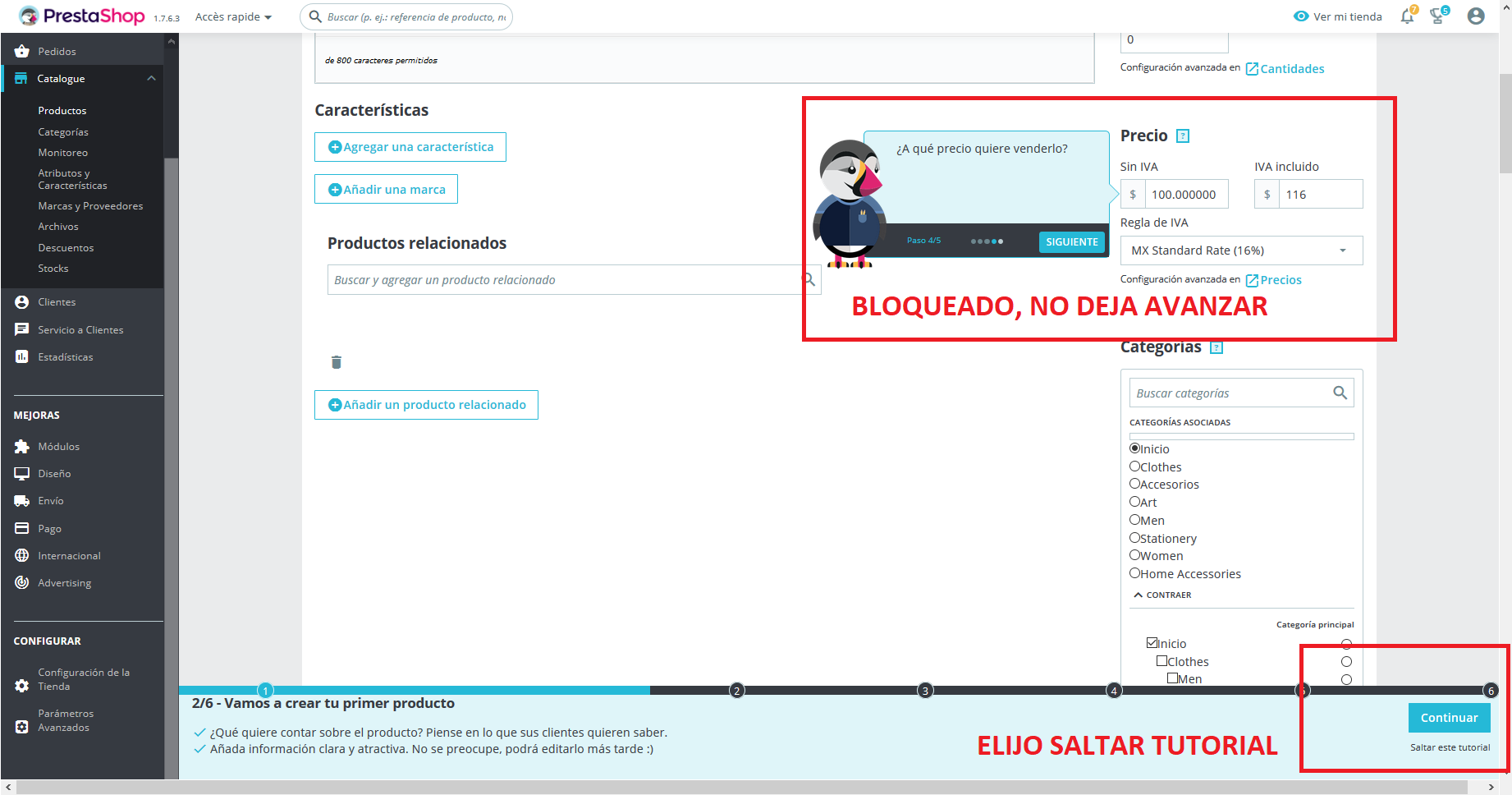Click the Buscar categorías search field
Screen dimensions: 1512x795
pos(1241,393)
